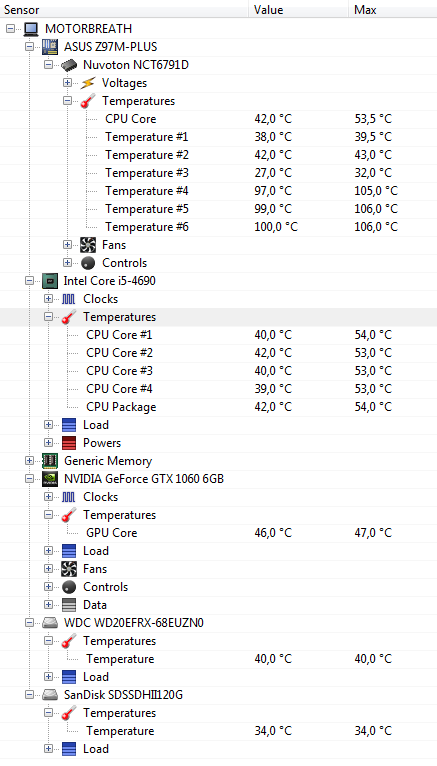Select the Temperature #6 row
Viewport: 437px width, 766px height.
[x=218, y=227]
